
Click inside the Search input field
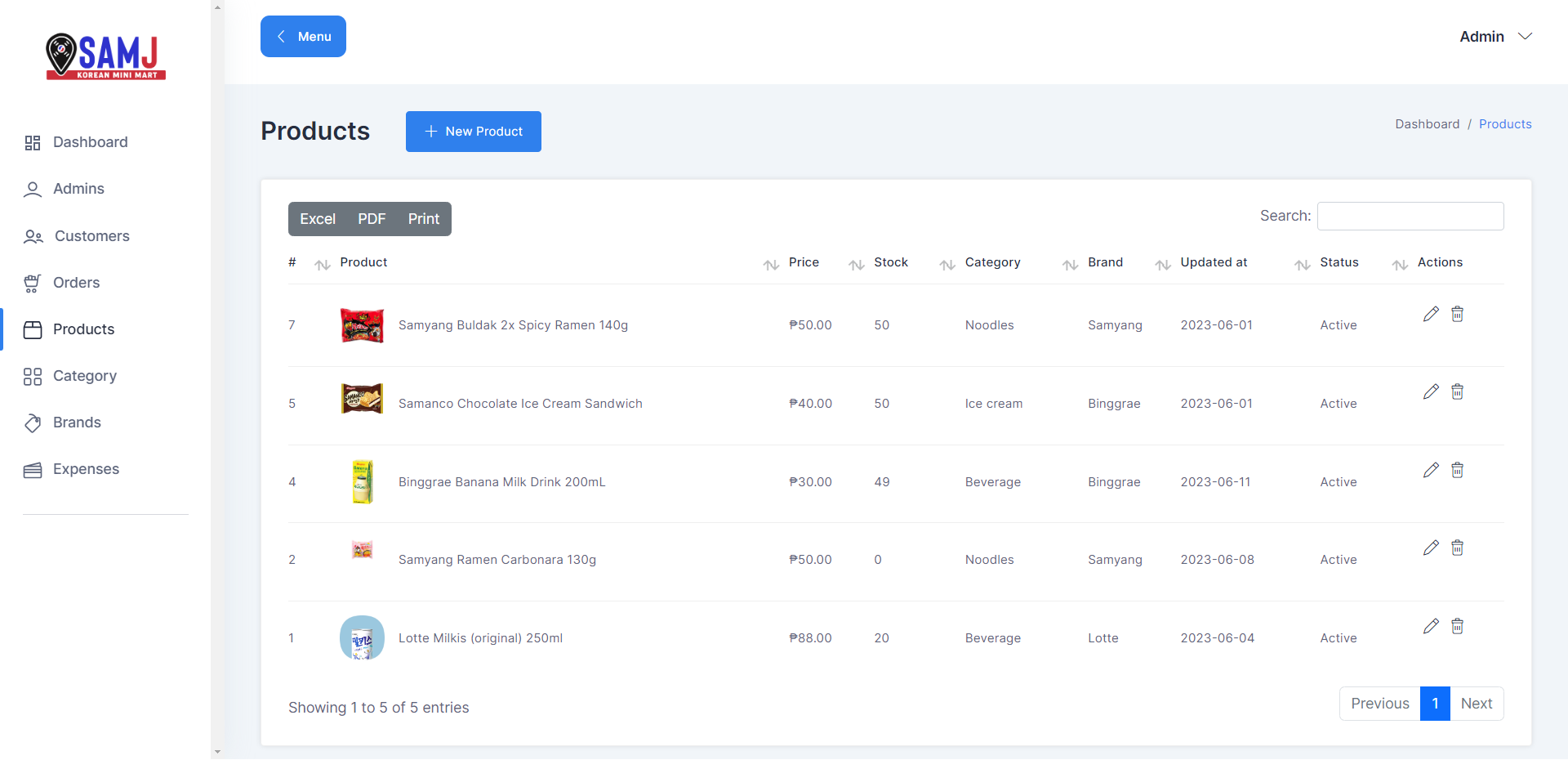(1410, 216)
